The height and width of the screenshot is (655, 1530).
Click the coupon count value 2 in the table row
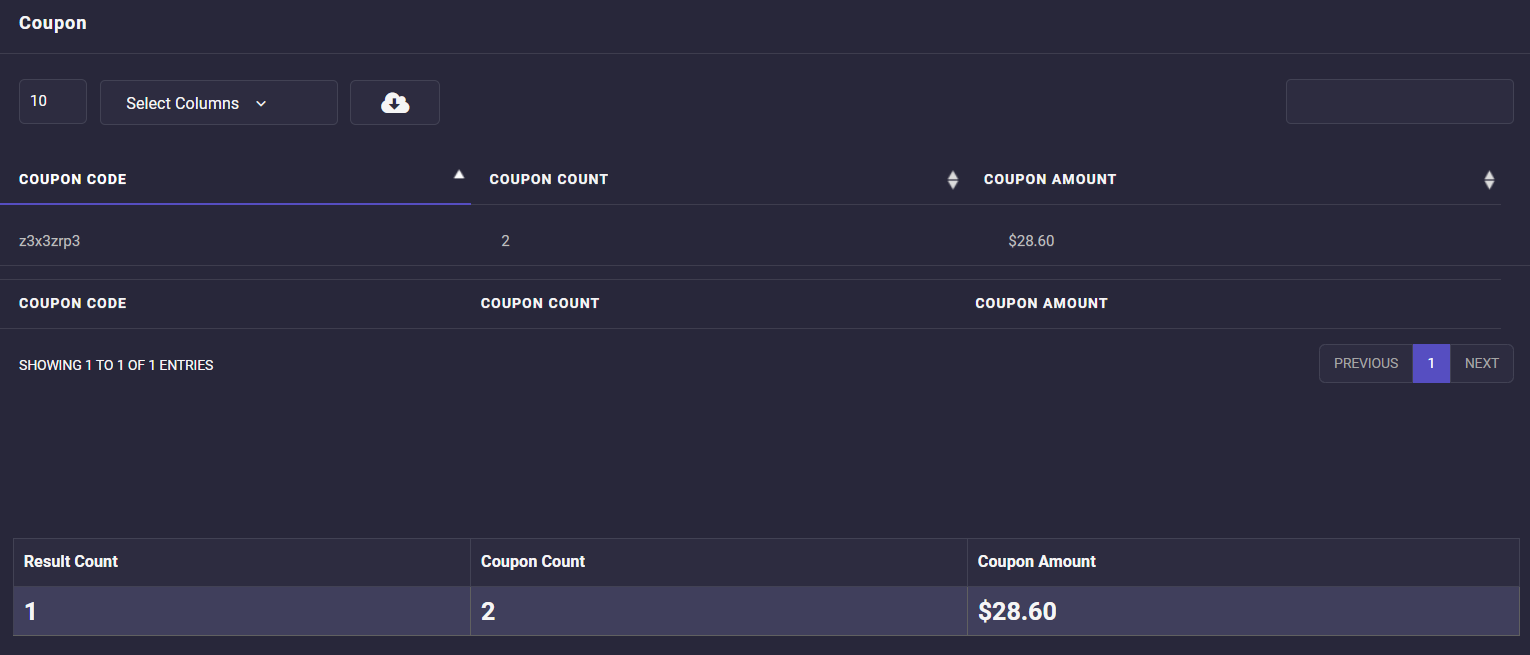505,241
